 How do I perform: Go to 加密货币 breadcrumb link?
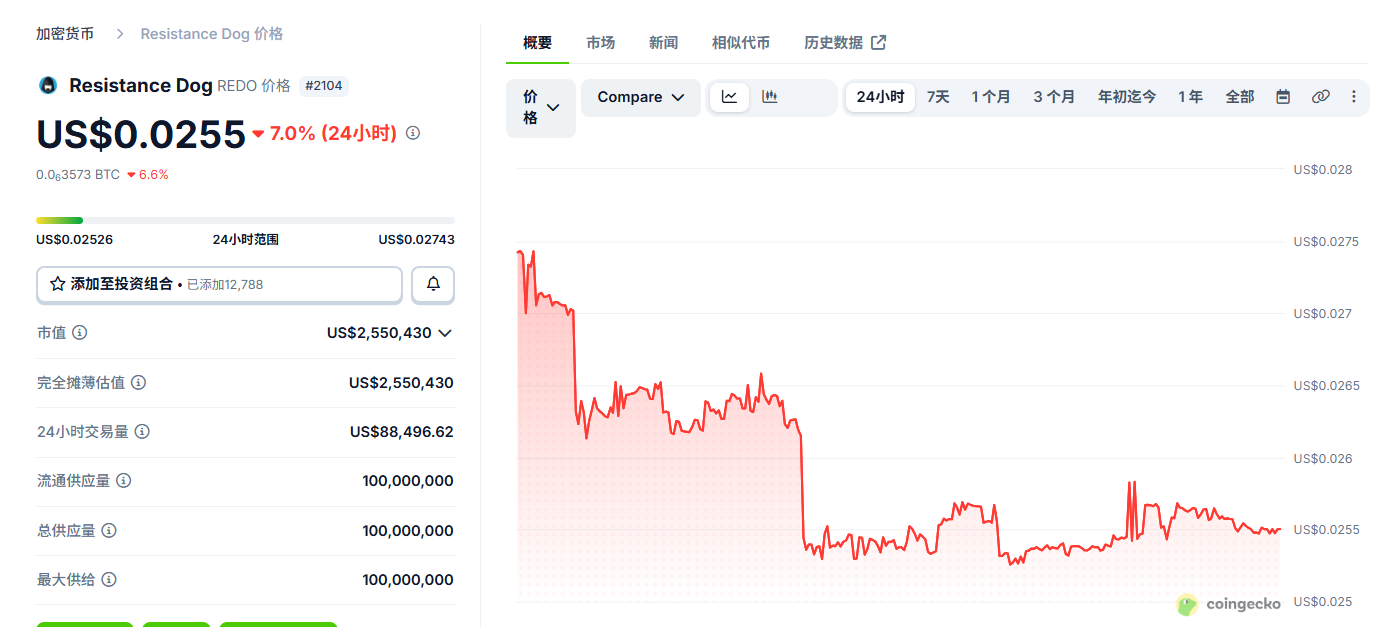click(65, 34)
